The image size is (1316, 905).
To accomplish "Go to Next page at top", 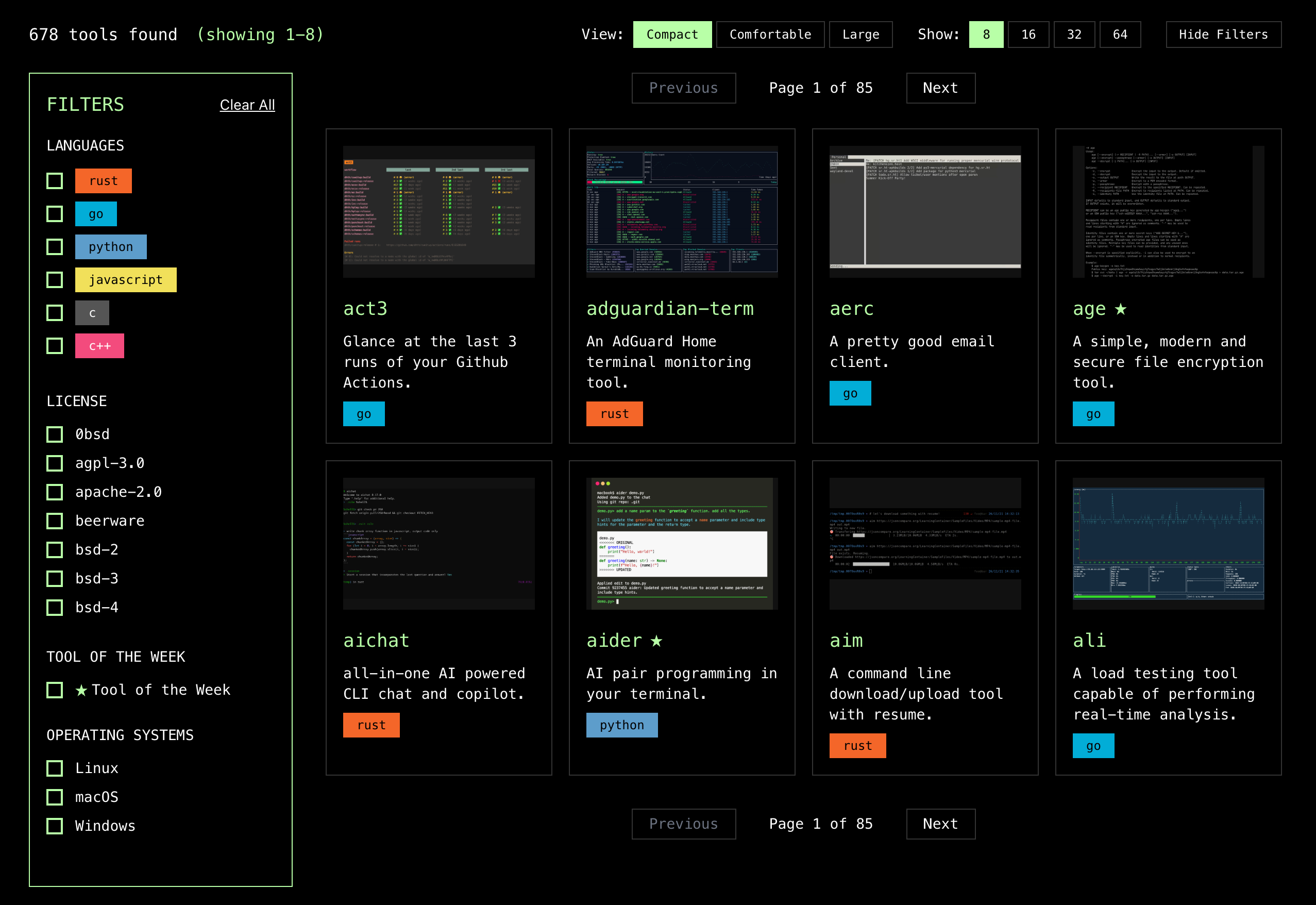I will 940,88.
